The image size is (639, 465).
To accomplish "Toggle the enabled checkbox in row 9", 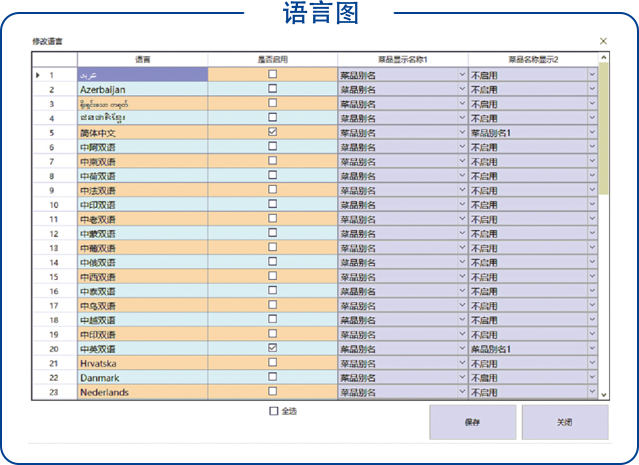I will (273, 190).
